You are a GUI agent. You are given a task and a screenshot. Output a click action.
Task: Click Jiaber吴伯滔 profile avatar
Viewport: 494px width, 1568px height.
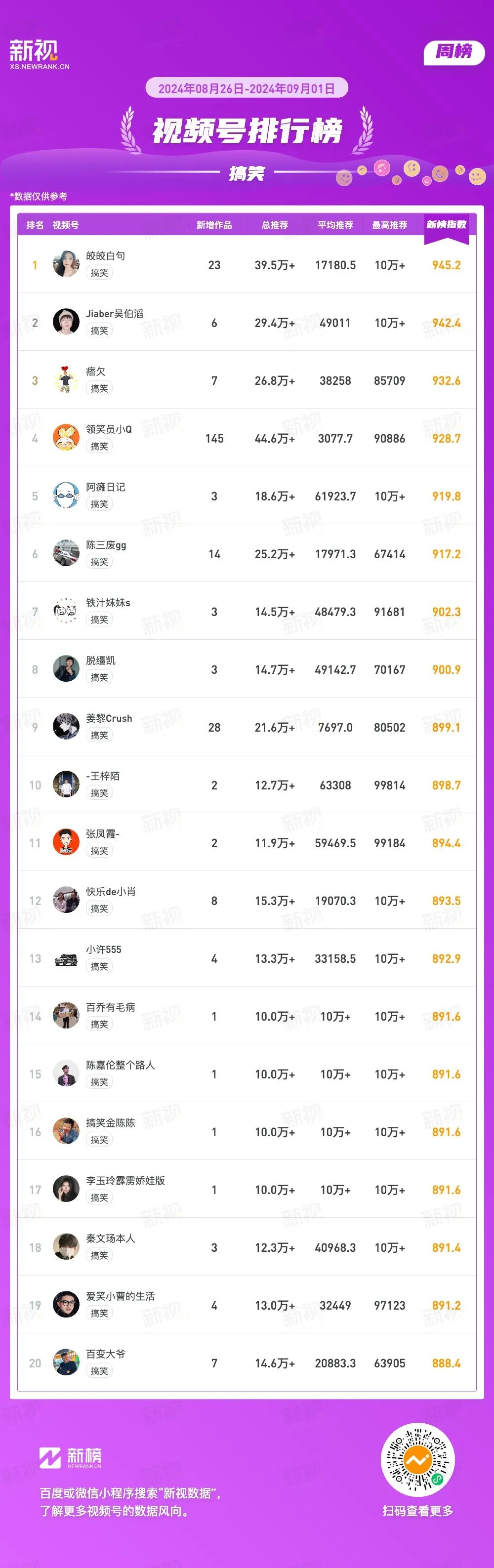pos(66,322)
